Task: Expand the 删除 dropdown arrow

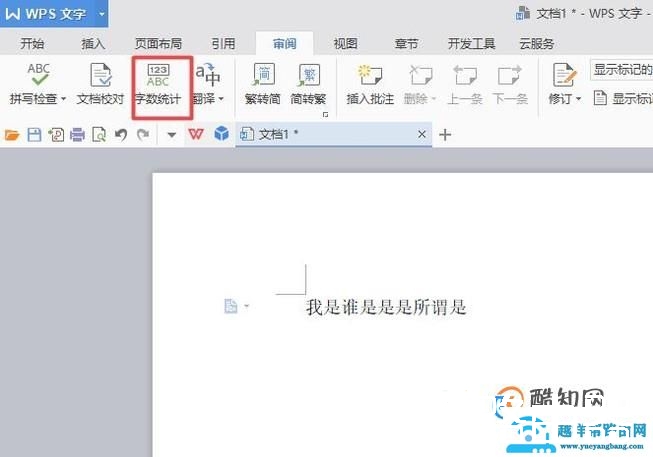Action: click(x=434, y=99)
